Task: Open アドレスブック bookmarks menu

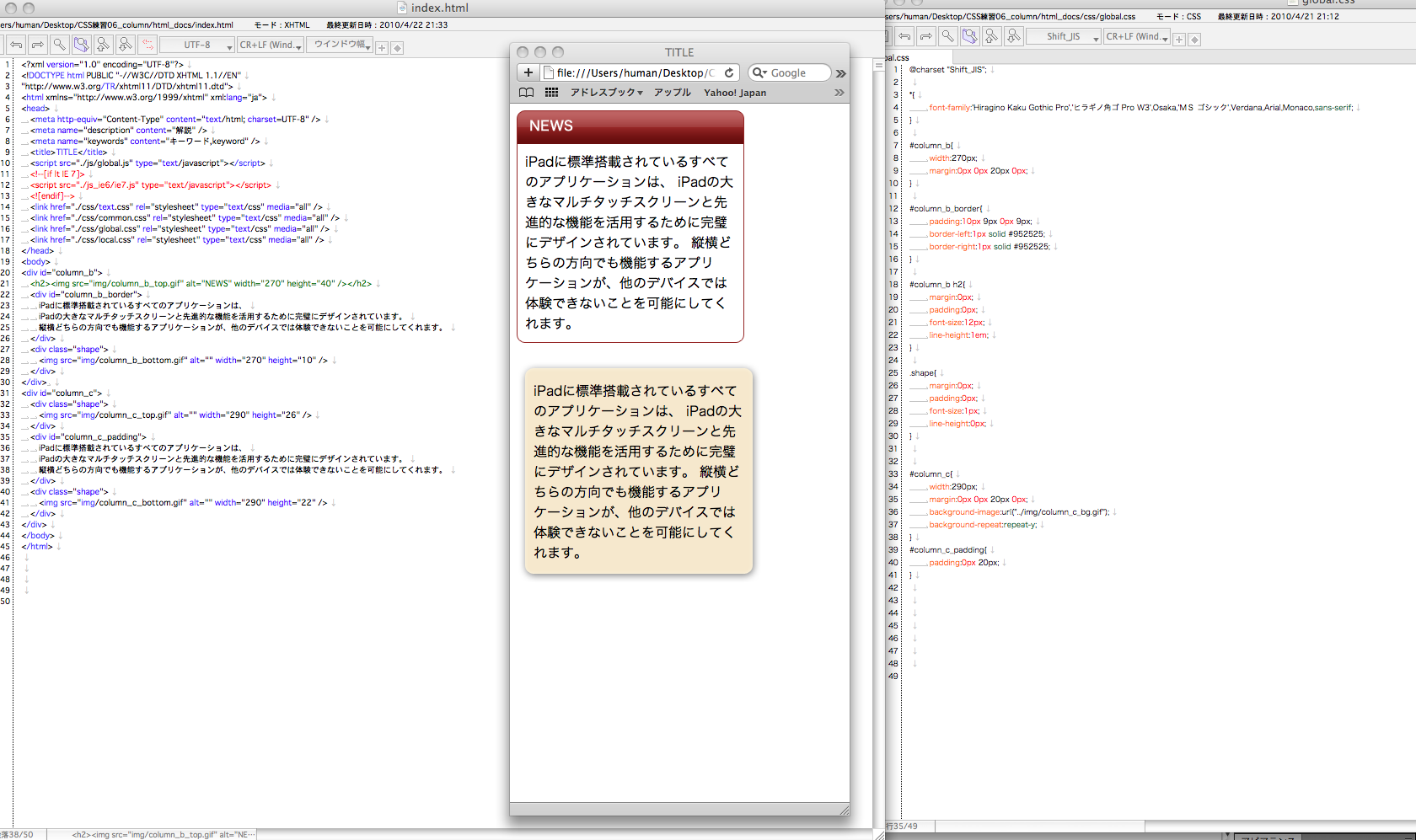Action: click(x=606, y=93)
